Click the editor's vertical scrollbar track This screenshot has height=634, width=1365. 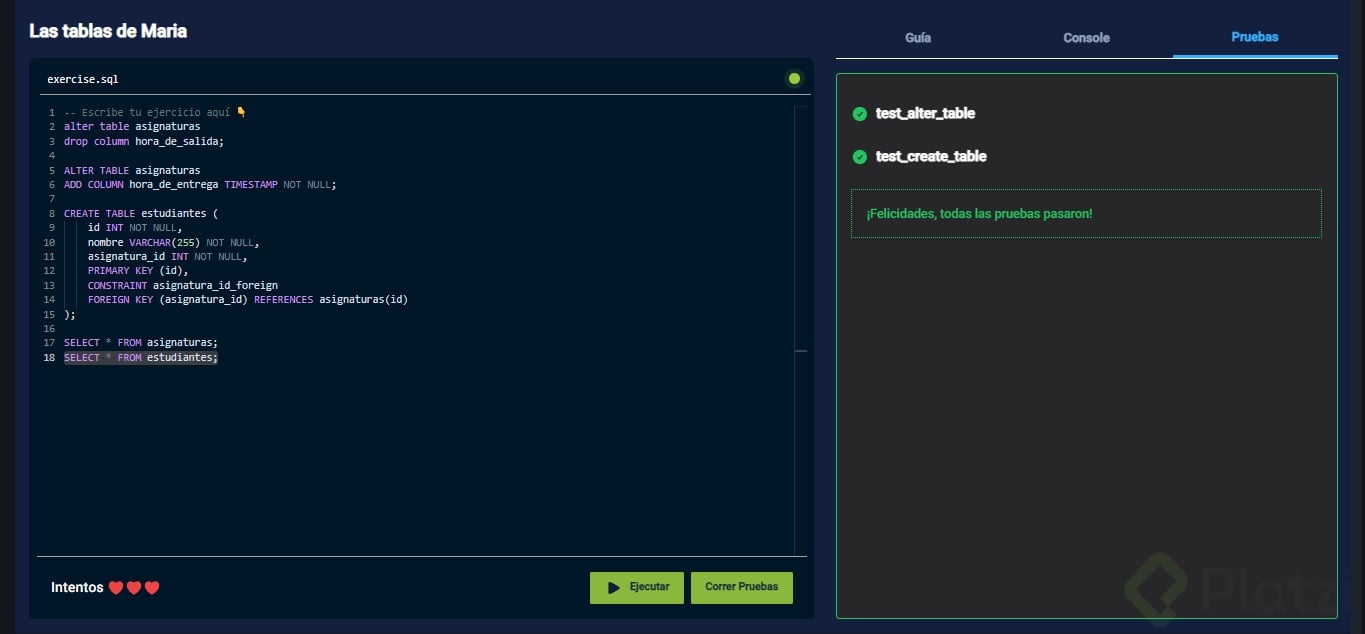pyautogui.click(x=800, y=330)
